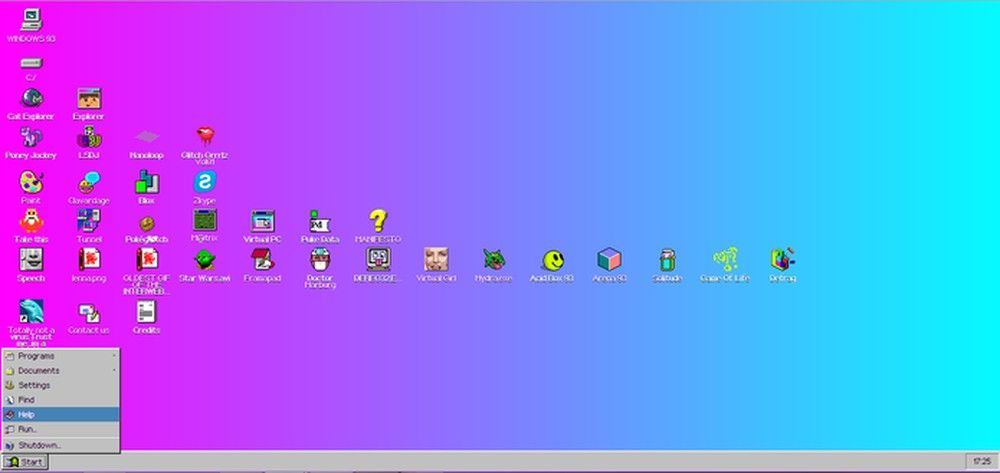
Task: Open the Framapad icon
Action: (x=263, y=260)
